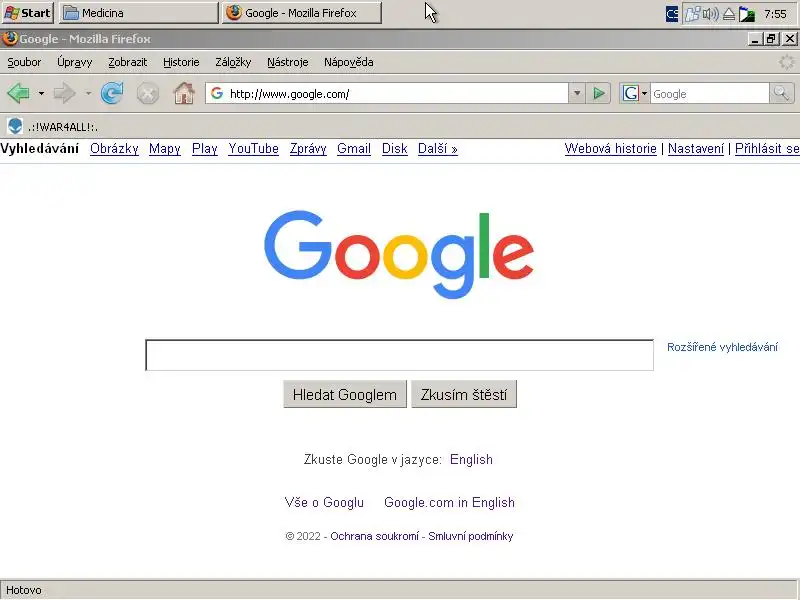Screen dimensions: 800x600
Task: Click the Google favicon in address bar
Action: point(217,93)
